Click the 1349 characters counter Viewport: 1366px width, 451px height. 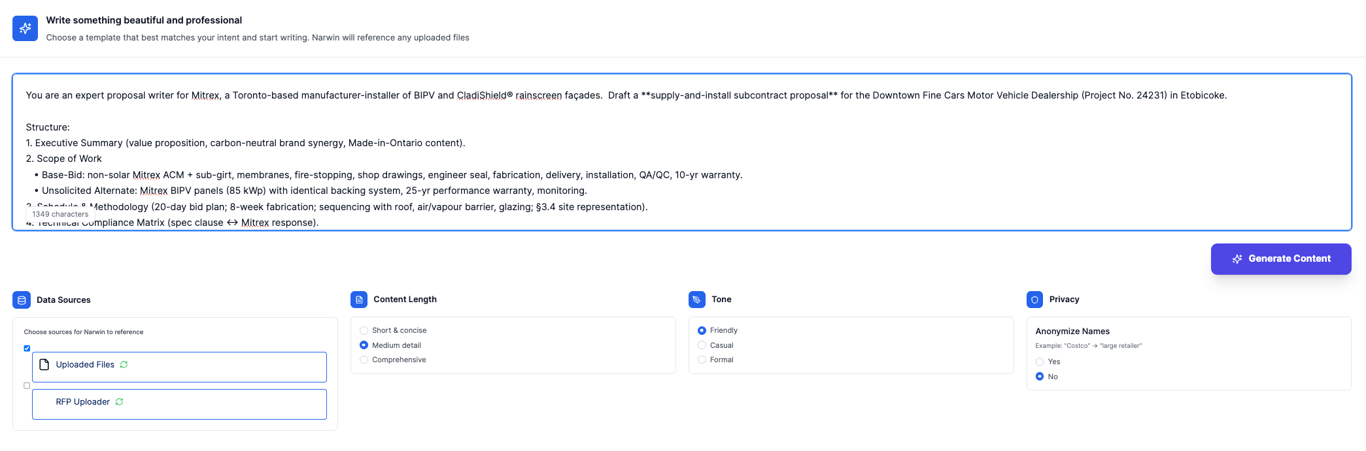click(x=60, y=214)
